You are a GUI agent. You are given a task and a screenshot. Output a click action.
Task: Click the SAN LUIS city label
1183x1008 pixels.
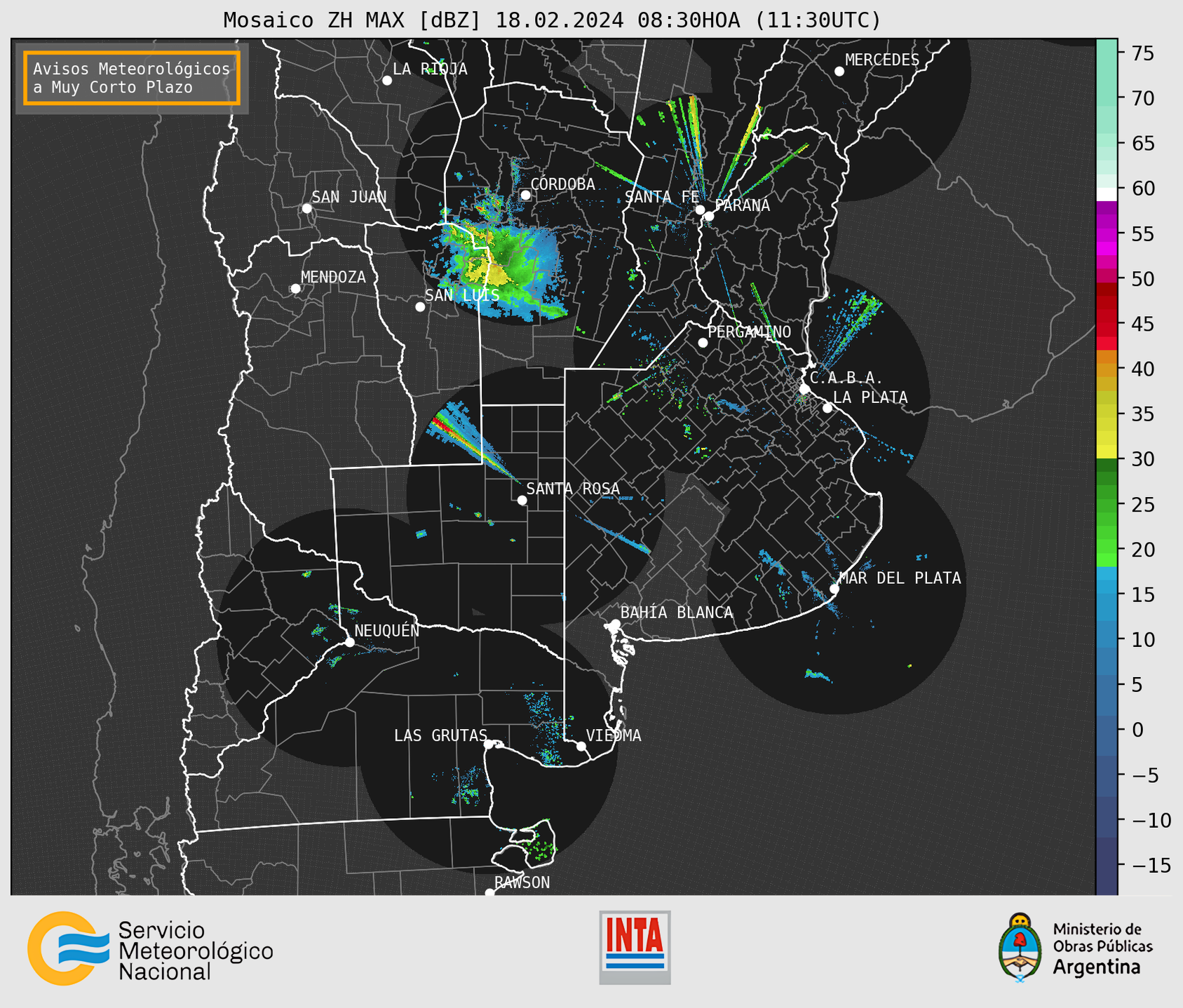(x=462, y=295)
